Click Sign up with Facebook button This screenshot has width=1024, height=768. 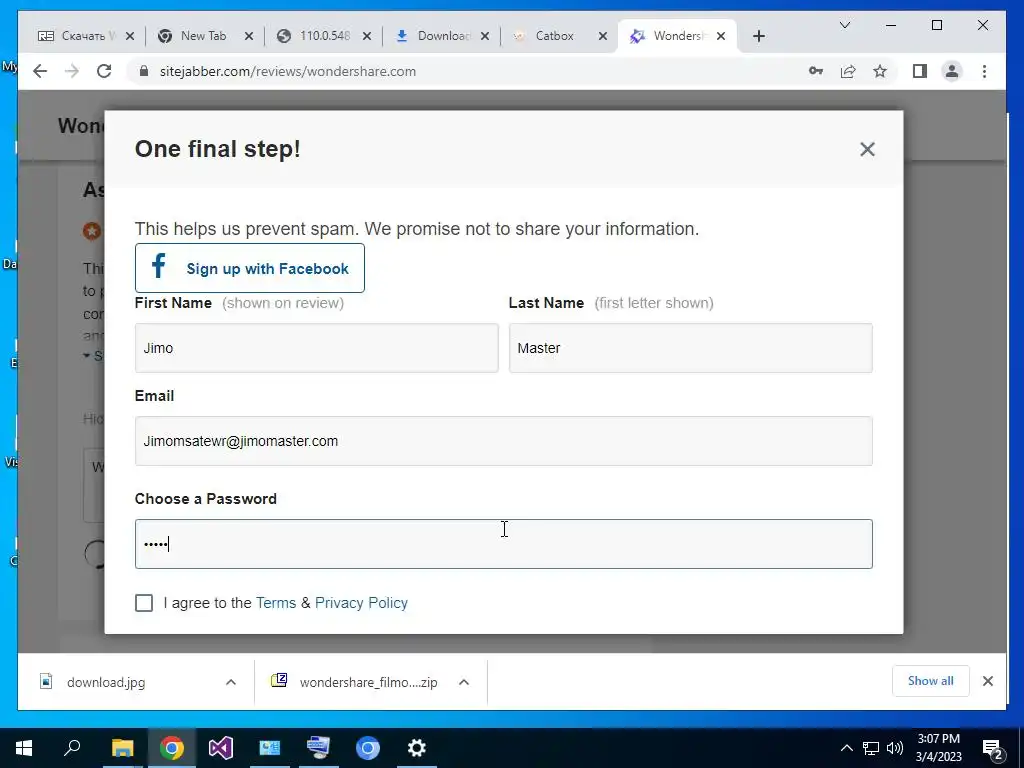pyautogui.click(x=249, y=268)
